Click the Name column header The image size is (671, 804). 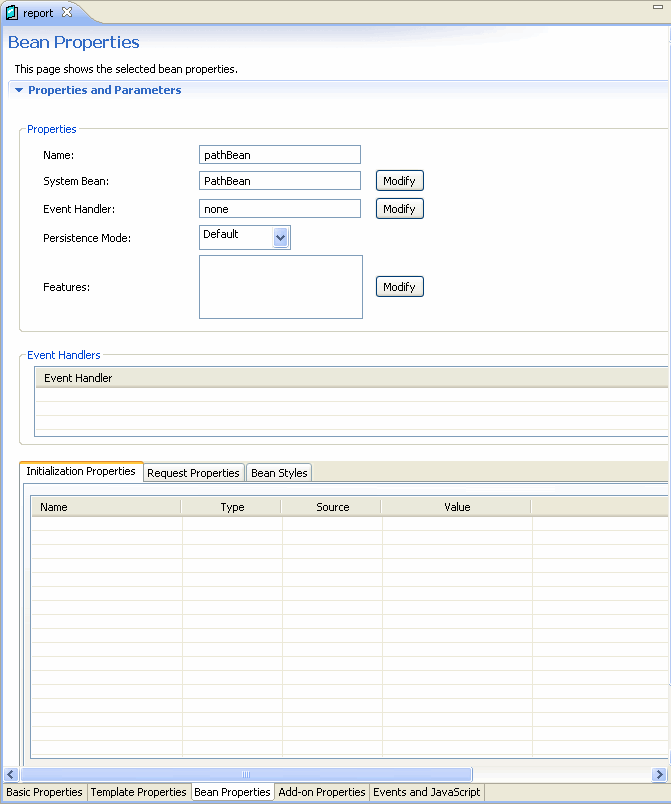106,507
